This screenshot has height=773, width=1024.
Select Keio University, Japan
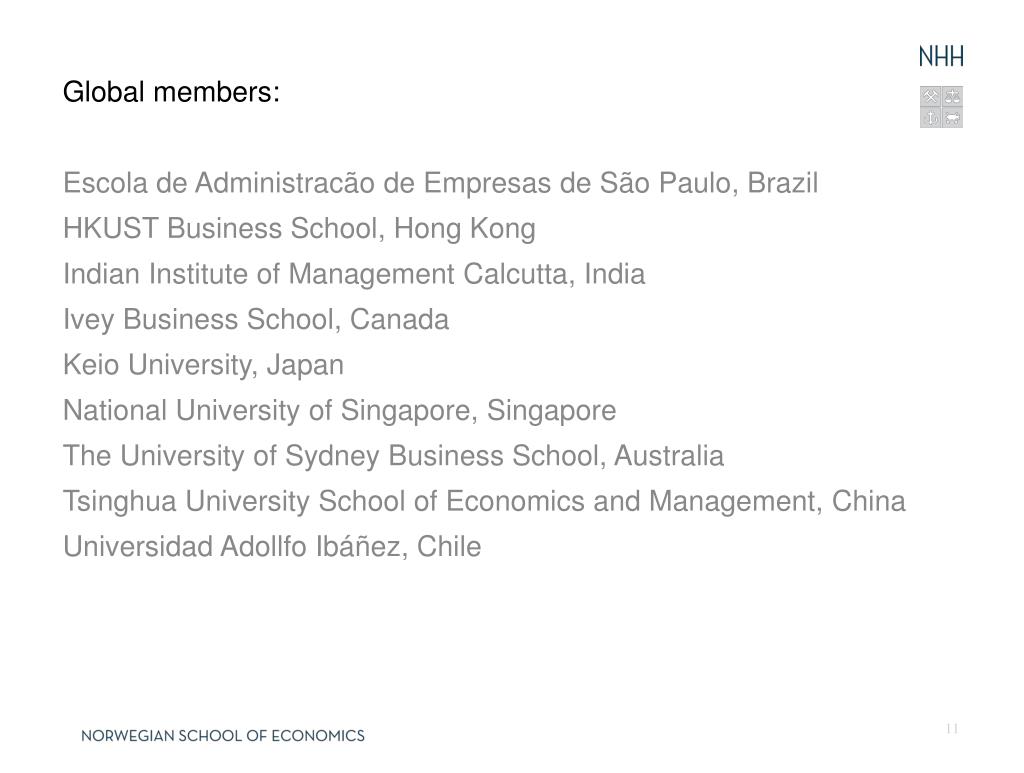(203, 366)
